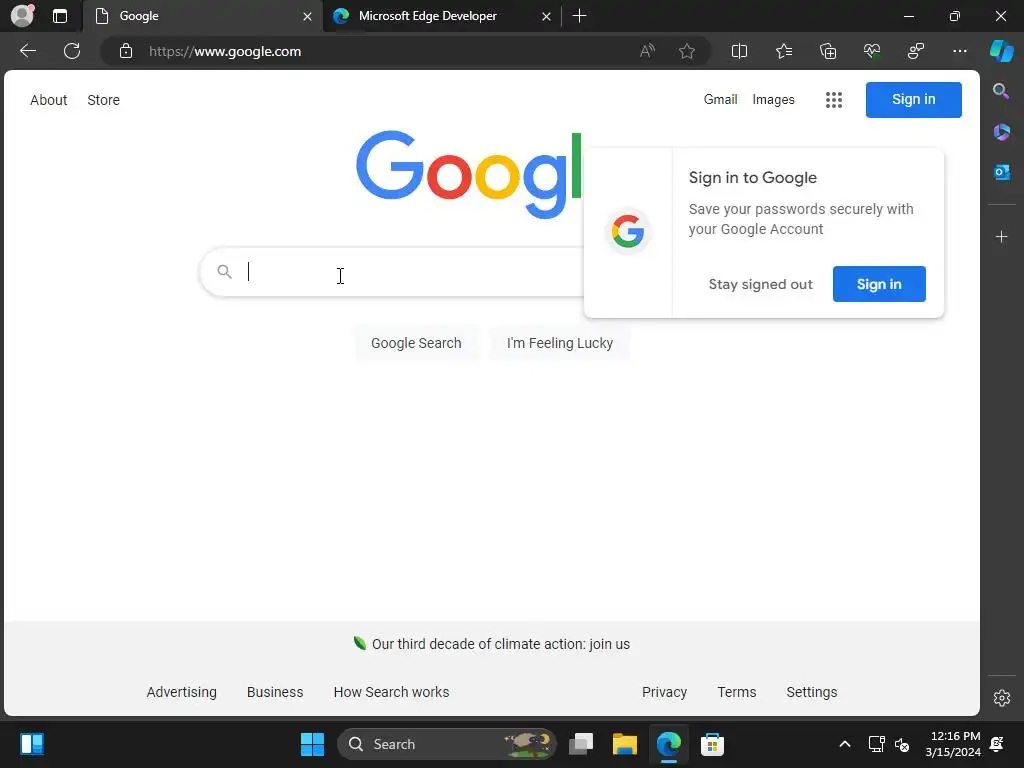Open Settings and more ellipsis menu

pyautogui.click(x=959, y=51)
